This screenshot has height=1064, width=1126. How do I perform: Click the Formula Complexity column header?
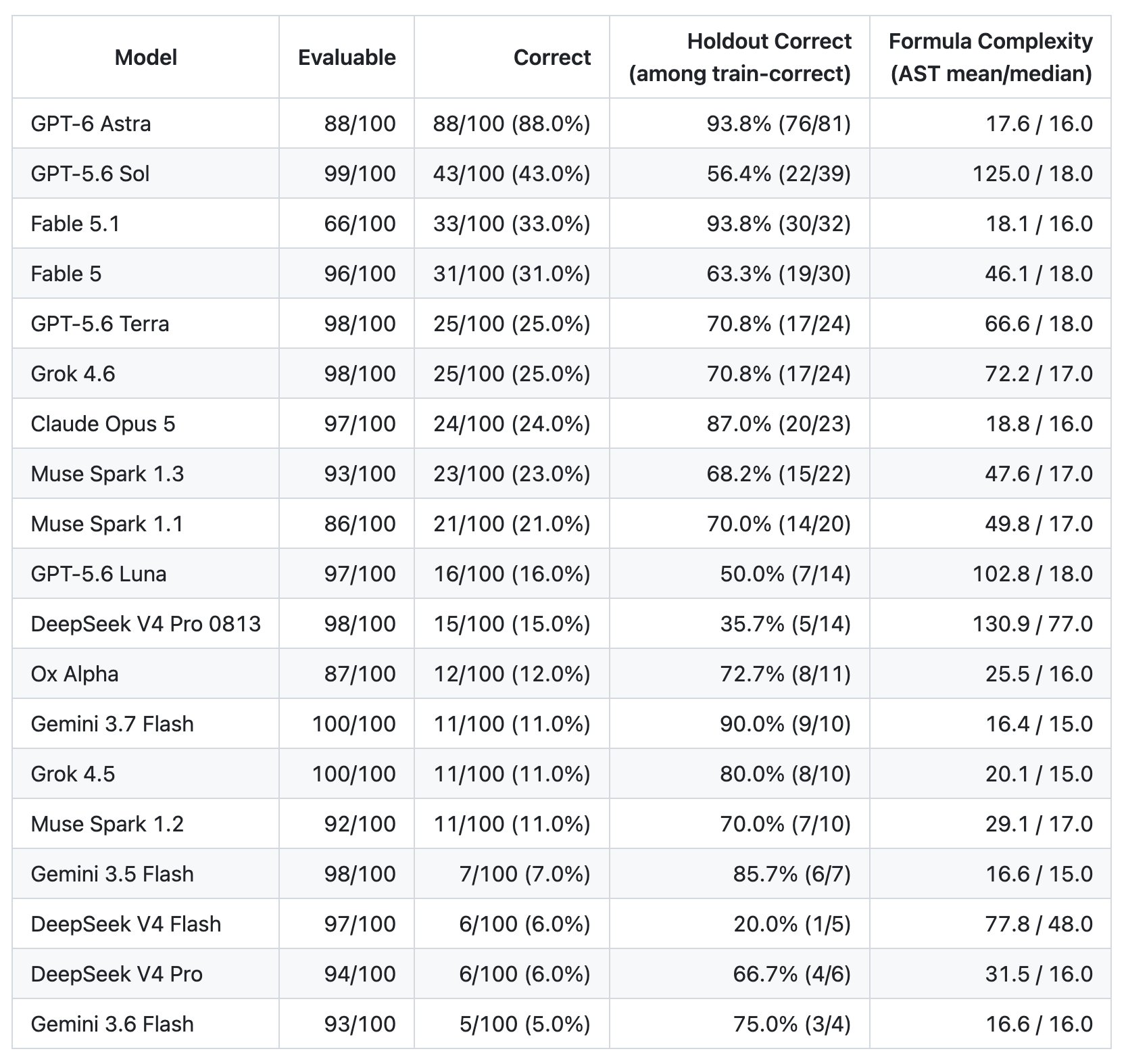click(x=990, y=57)
